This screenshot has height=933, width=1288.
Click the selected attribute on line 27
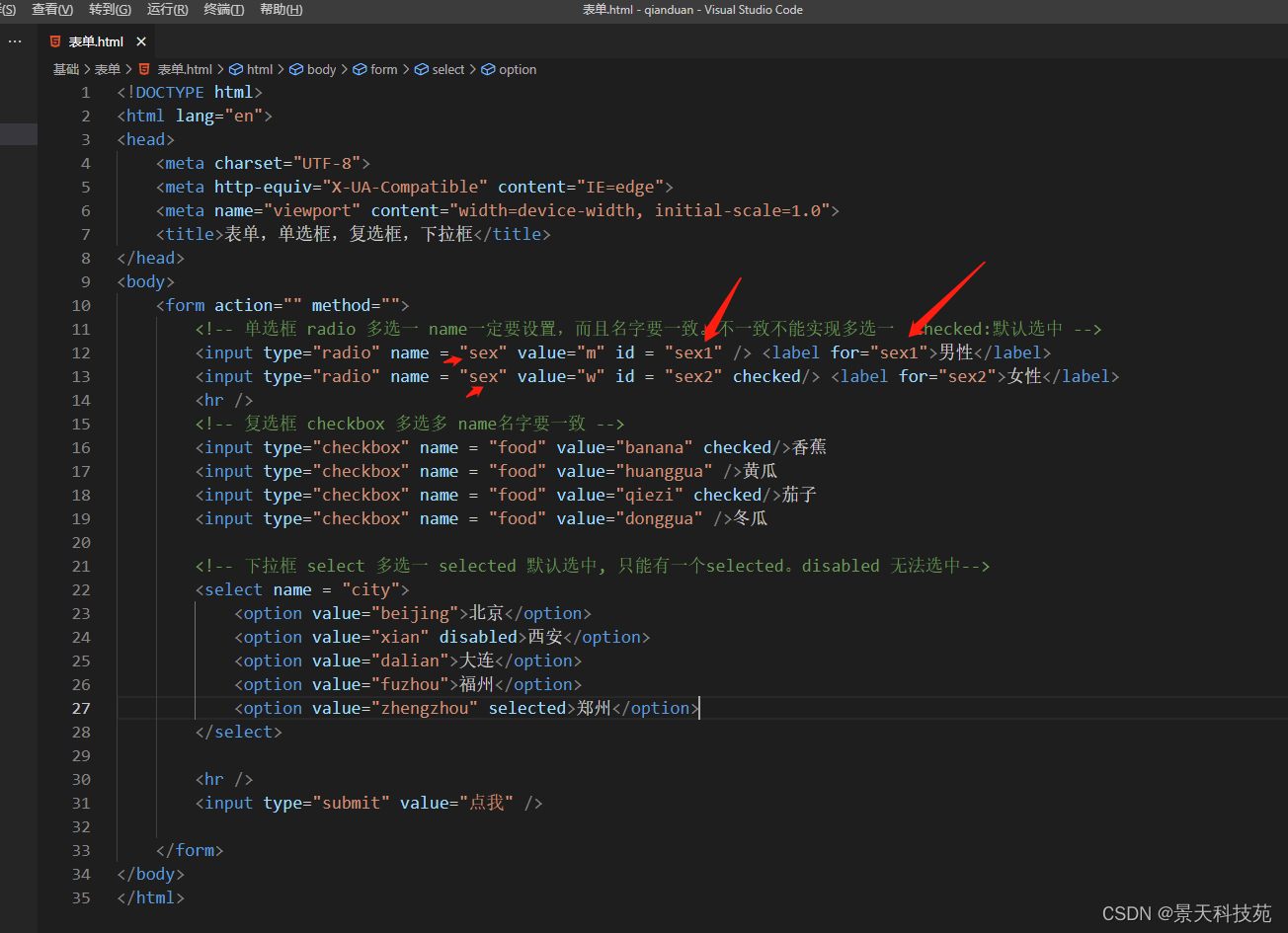point(527,708)
